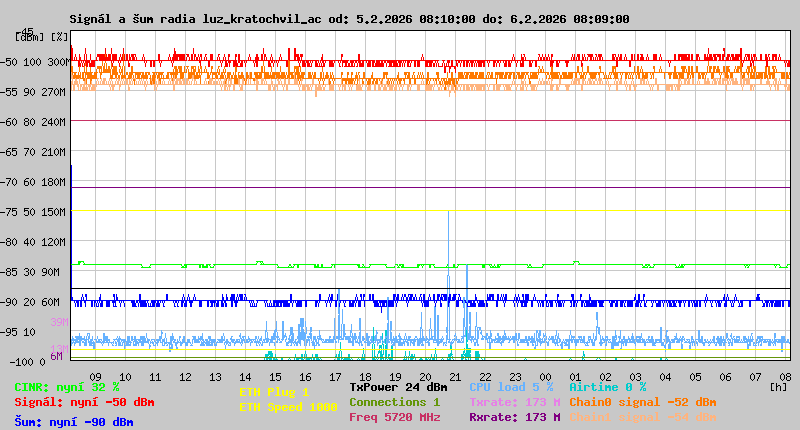Select the light blue 'CPU load 5 %' legend entry
Screen dimensions: 800x430
[x=511, y=388]
